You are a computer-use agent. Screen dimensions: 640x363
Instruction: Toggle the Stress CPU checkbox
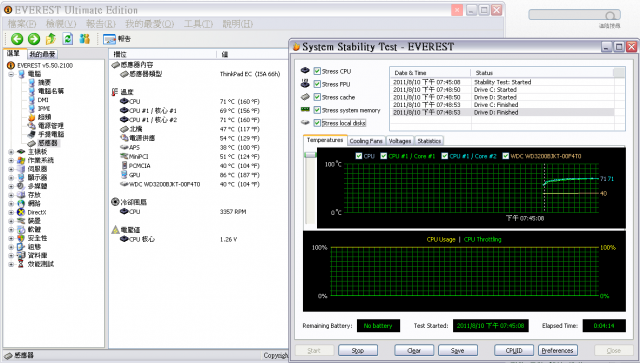317,71
